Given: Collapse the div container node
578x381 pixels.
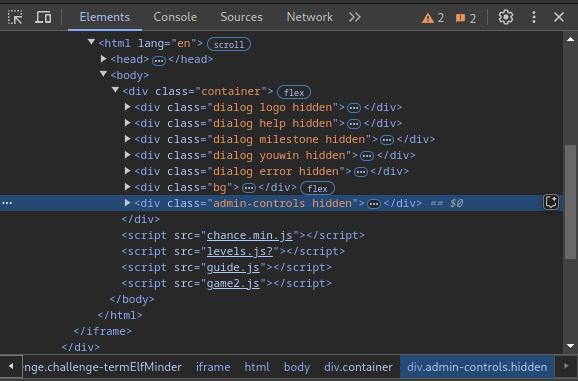Looking at the screenshot, I should point(115,90).
